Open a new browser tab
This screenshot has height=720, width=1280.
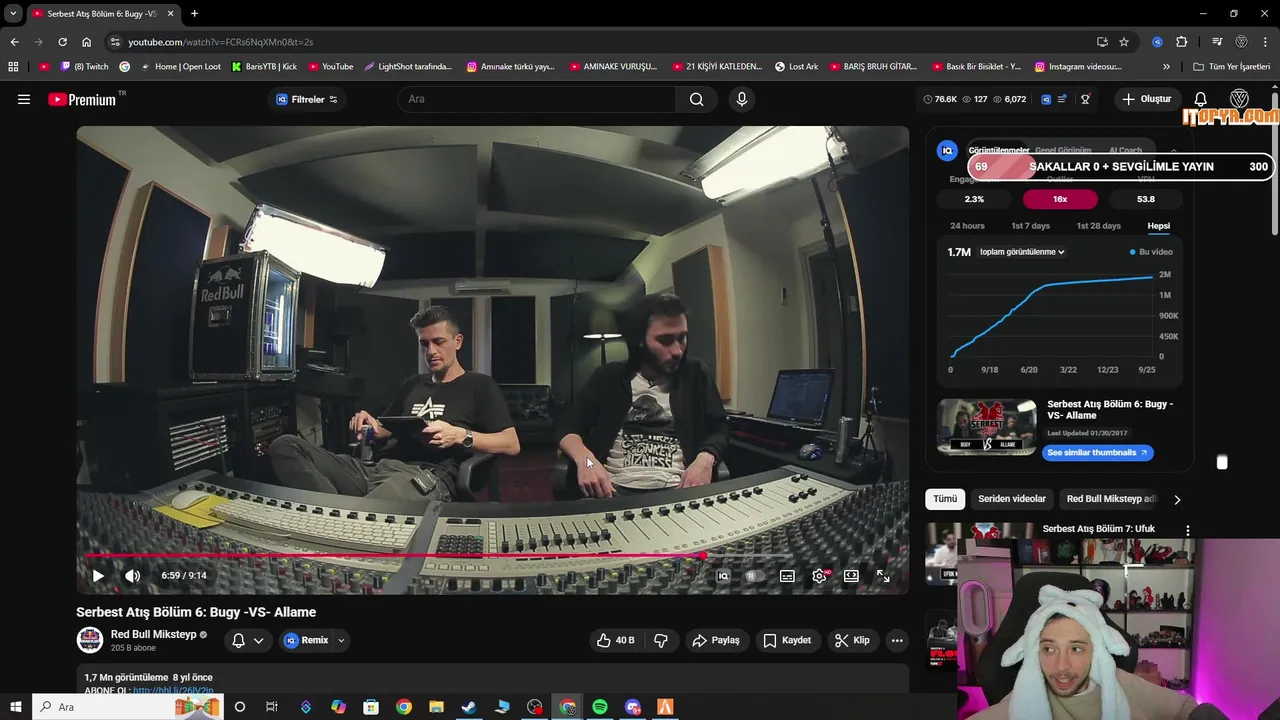(194, 14)
